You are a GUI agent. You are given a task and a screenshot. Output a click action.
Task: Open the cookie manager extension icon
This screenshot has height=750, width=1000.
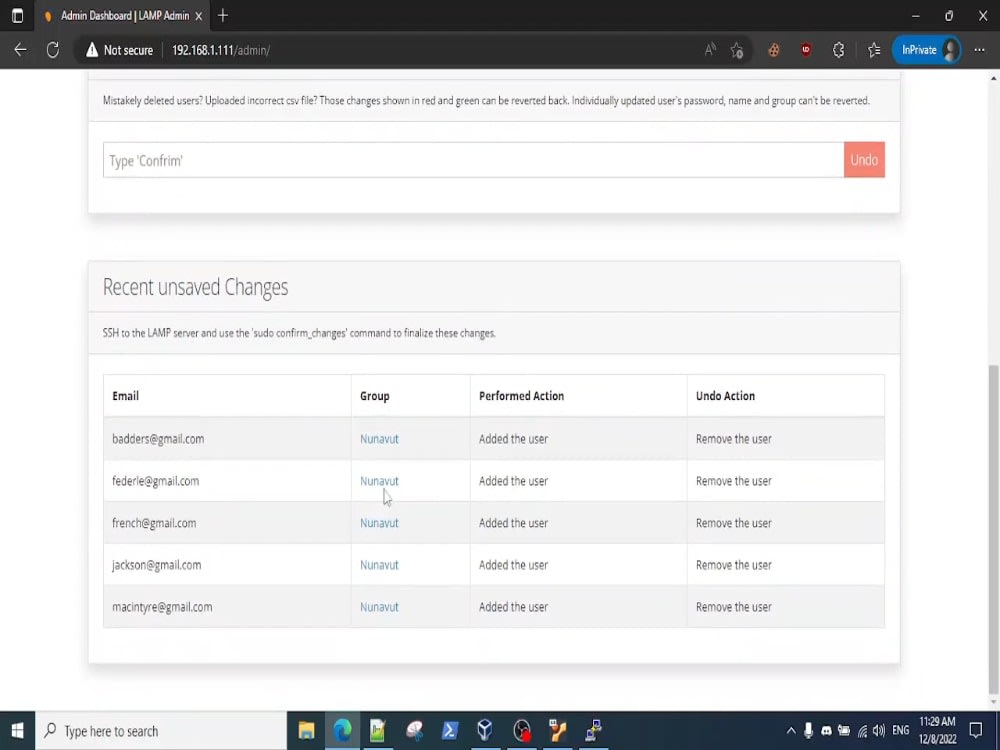click(773, 49)
